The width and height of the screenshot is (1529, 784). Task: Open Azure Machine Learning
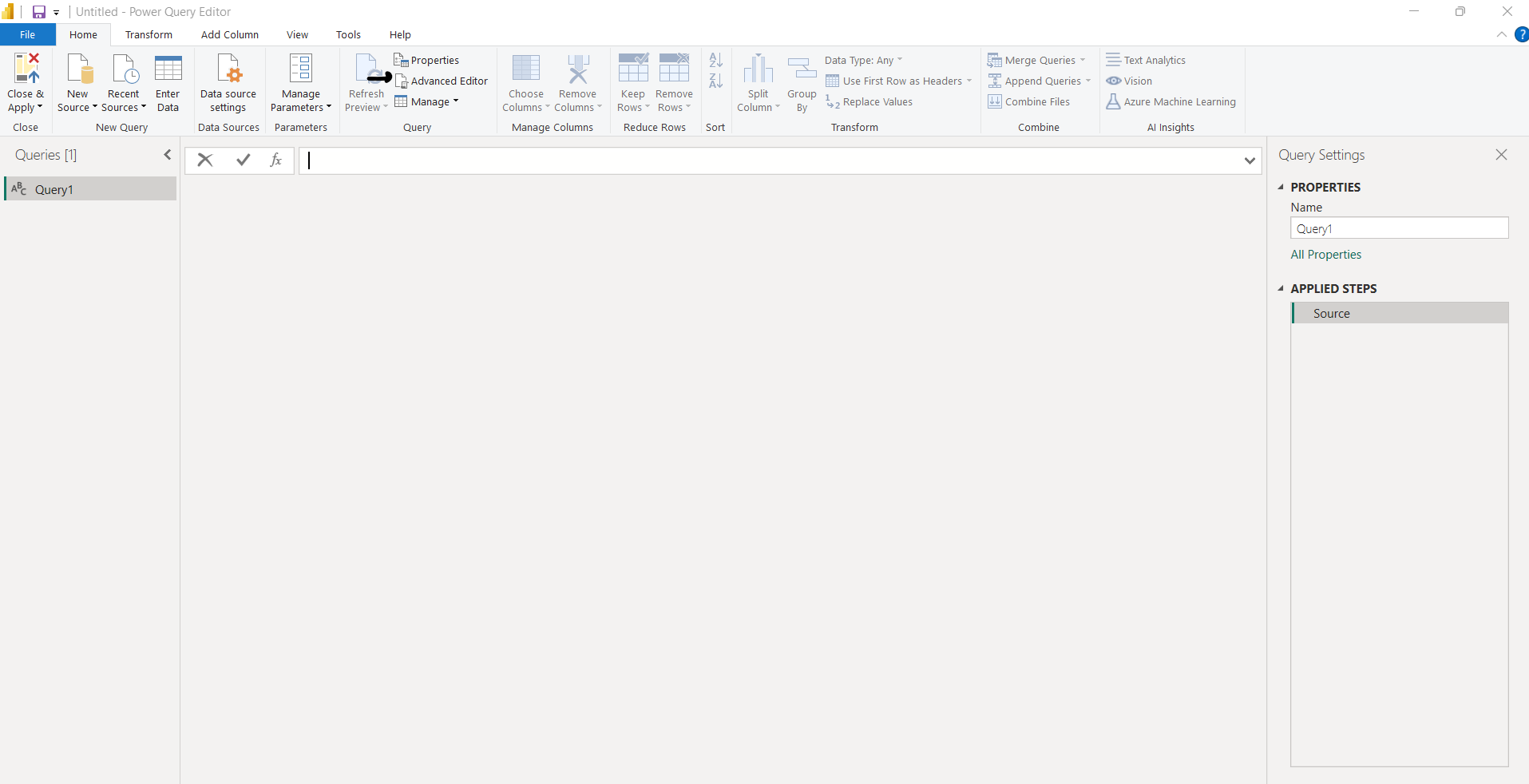coord(1171,101)
